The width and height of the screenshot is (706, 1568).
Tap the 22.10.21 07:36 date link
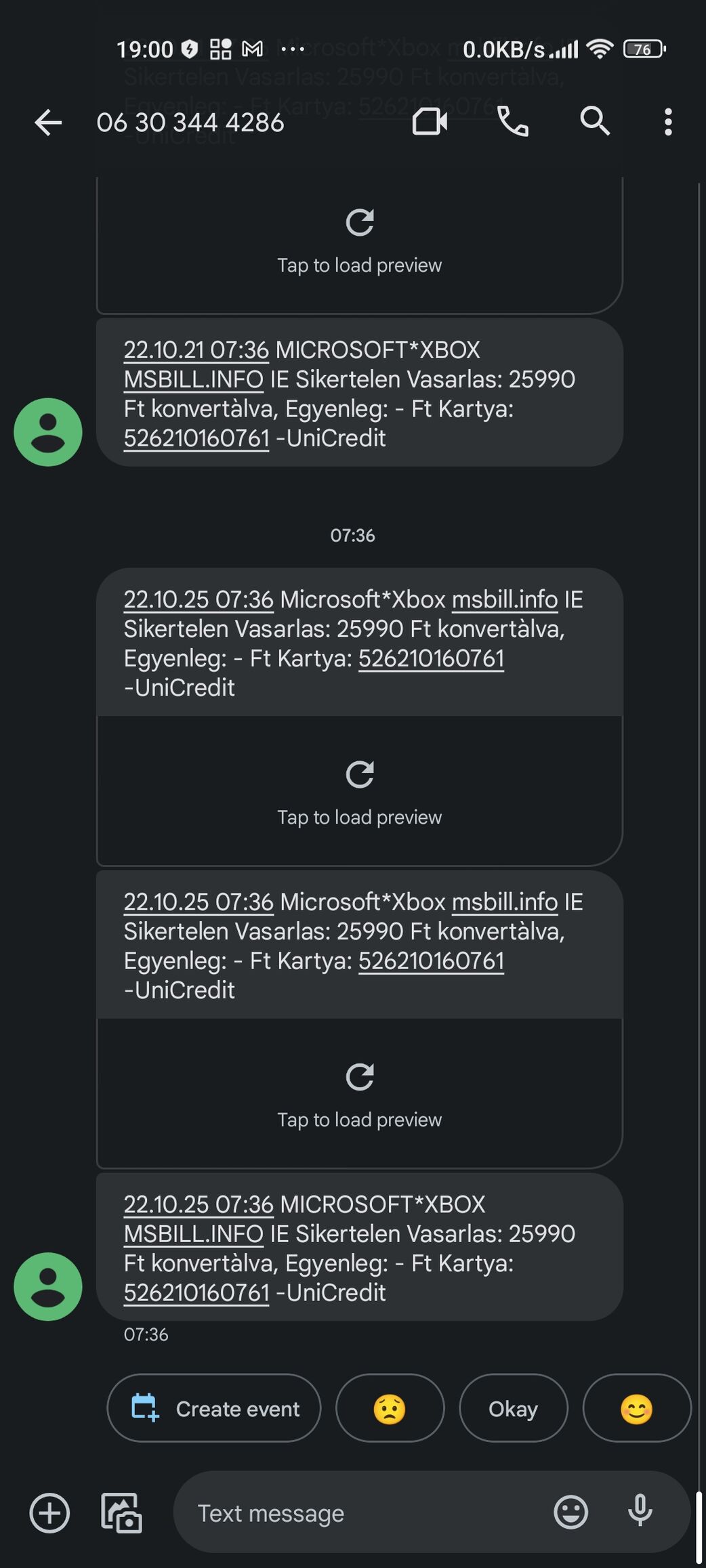tap(196, 350)
